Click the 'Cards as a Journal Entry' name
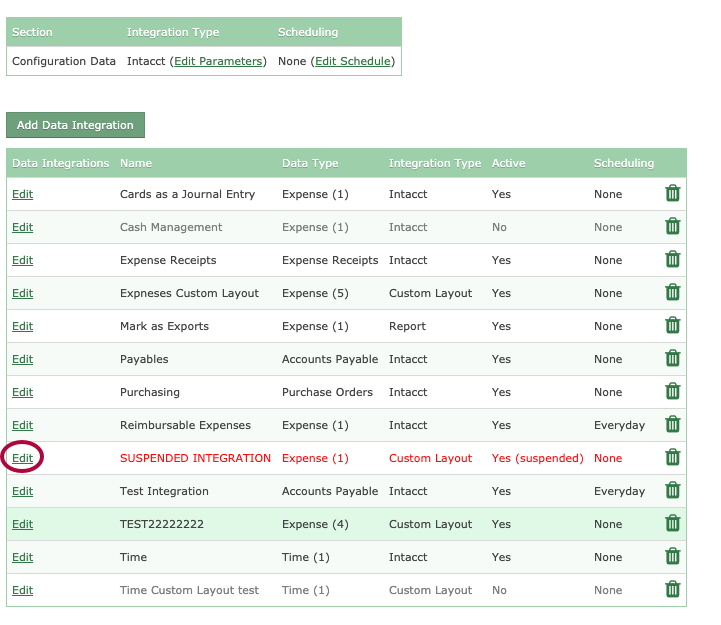 pyautogui.click(x=188, y=194)
